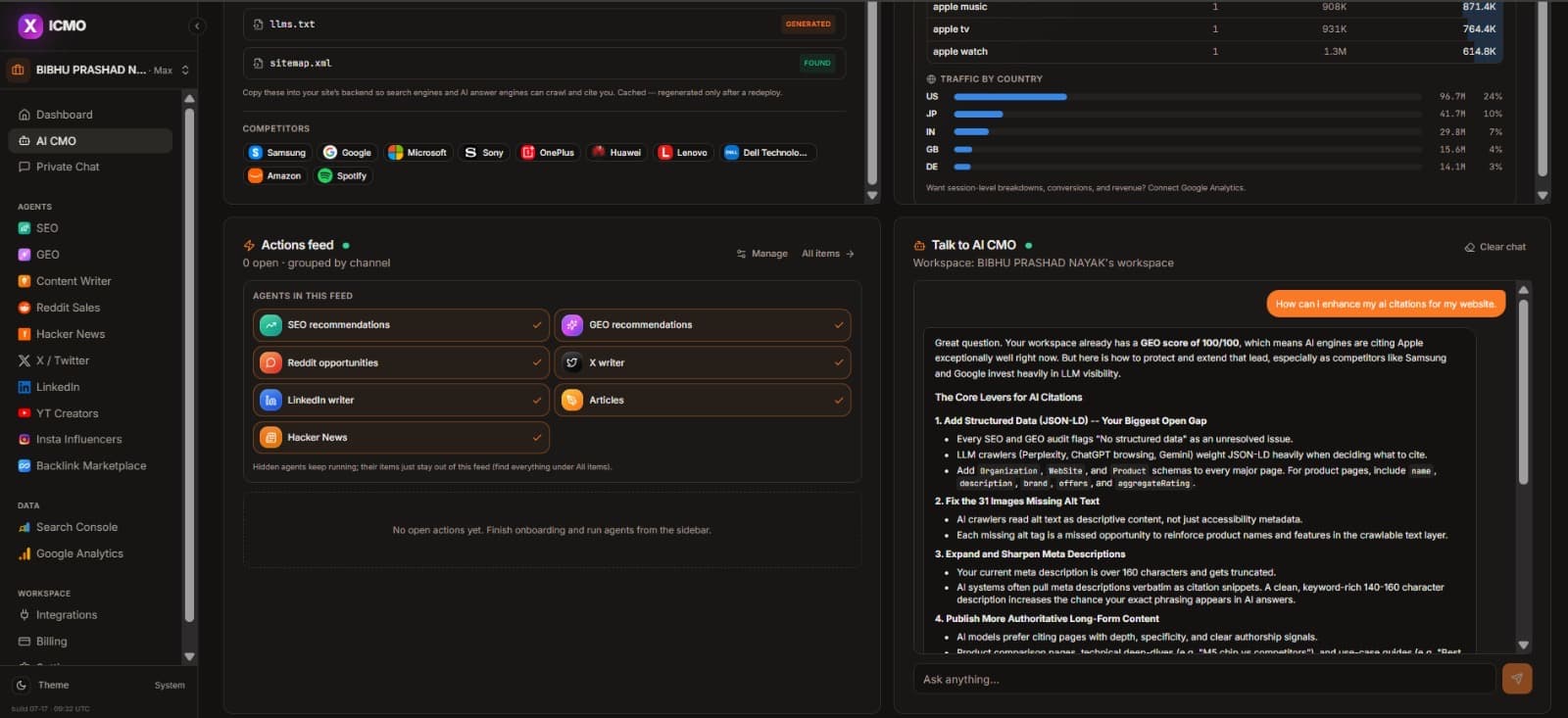Image resolution: width=1568 pixels, height=718 pixels.
Task: Click the Google Analytics icon in sidebar
Action: [x=24, y=553]
